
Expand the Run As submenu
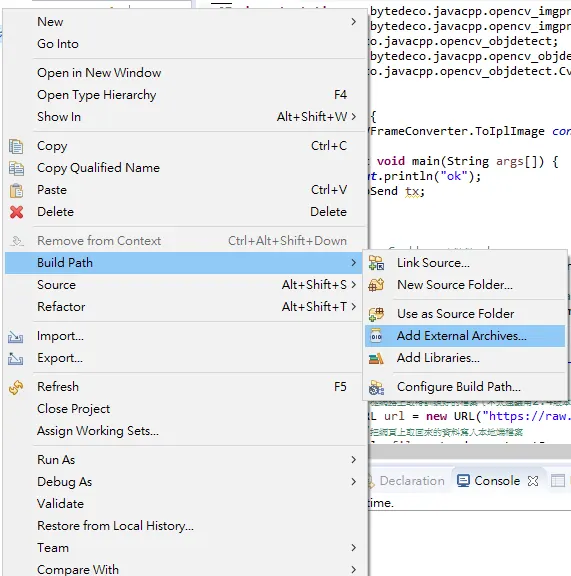pos(353,460)
